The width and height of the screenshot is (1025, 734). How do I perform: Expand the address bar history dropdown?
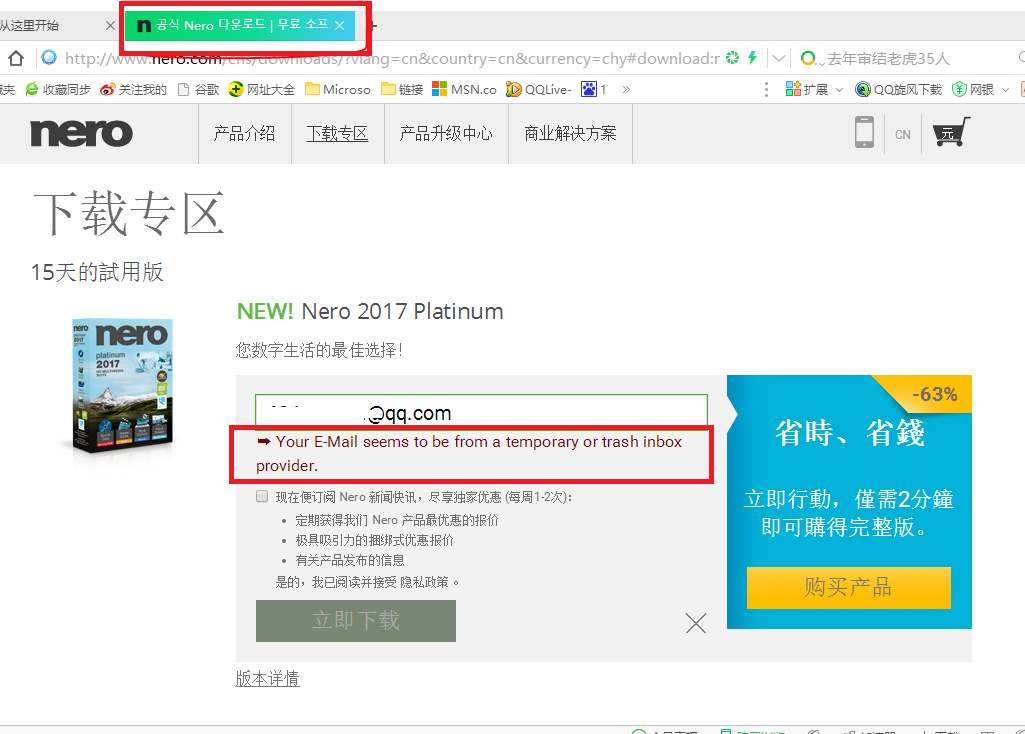click(x=778, y=58)
